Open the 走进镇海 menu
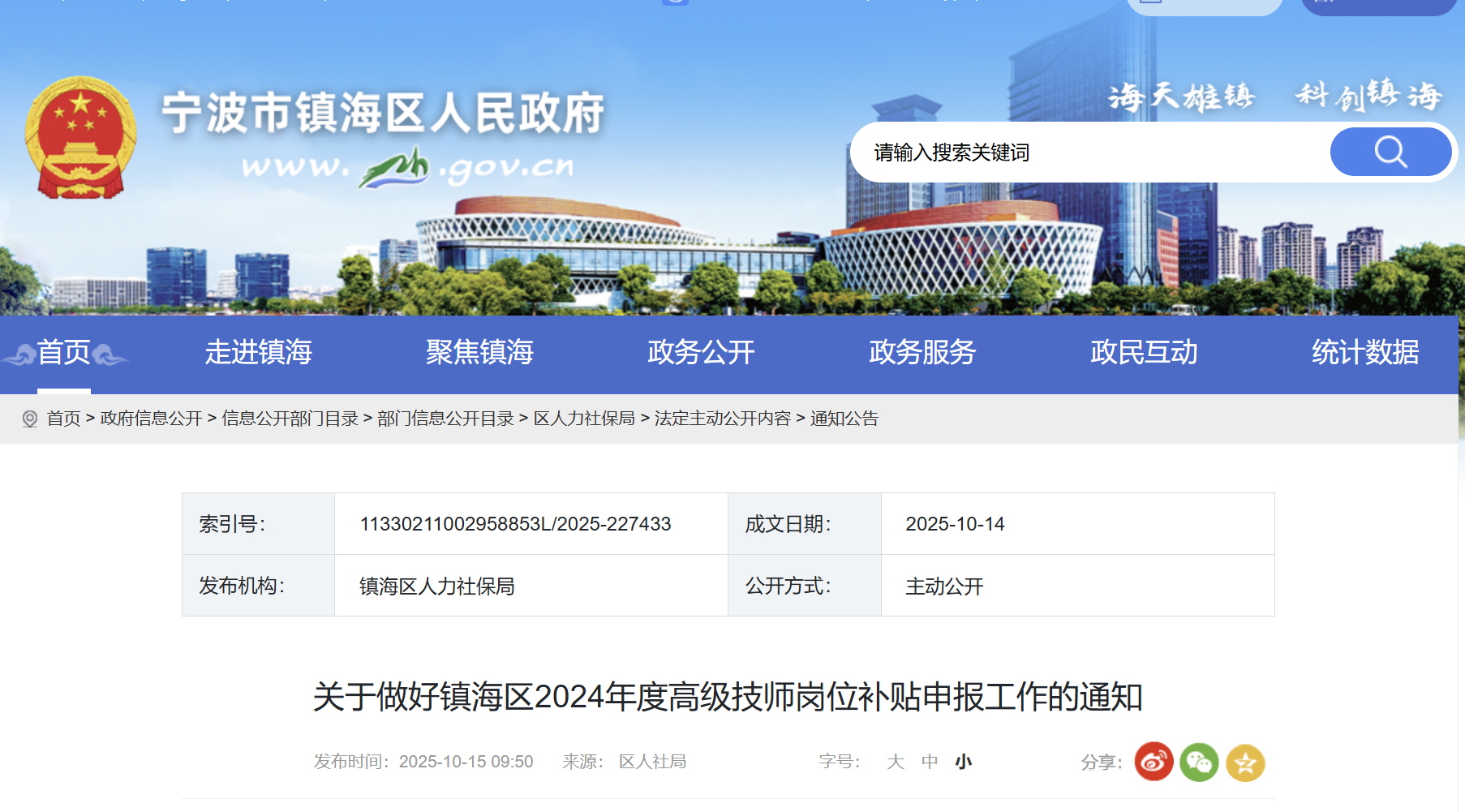1465x812 pixels. coord(258,353)
